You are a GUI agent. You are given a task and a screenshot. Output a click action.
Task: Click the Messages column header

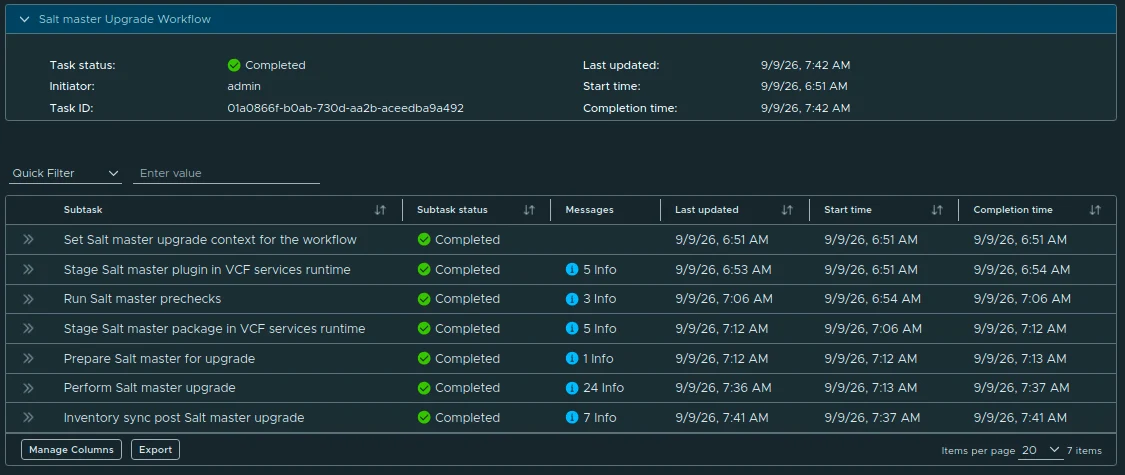(x=590, y=210)
